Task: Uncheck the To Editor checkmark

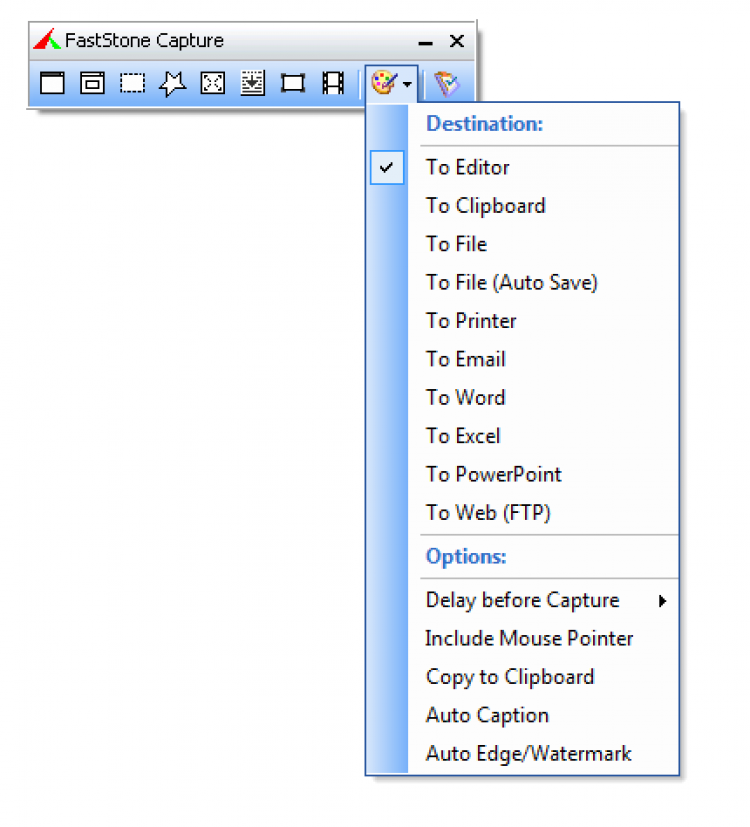Action: coord(387,168)
